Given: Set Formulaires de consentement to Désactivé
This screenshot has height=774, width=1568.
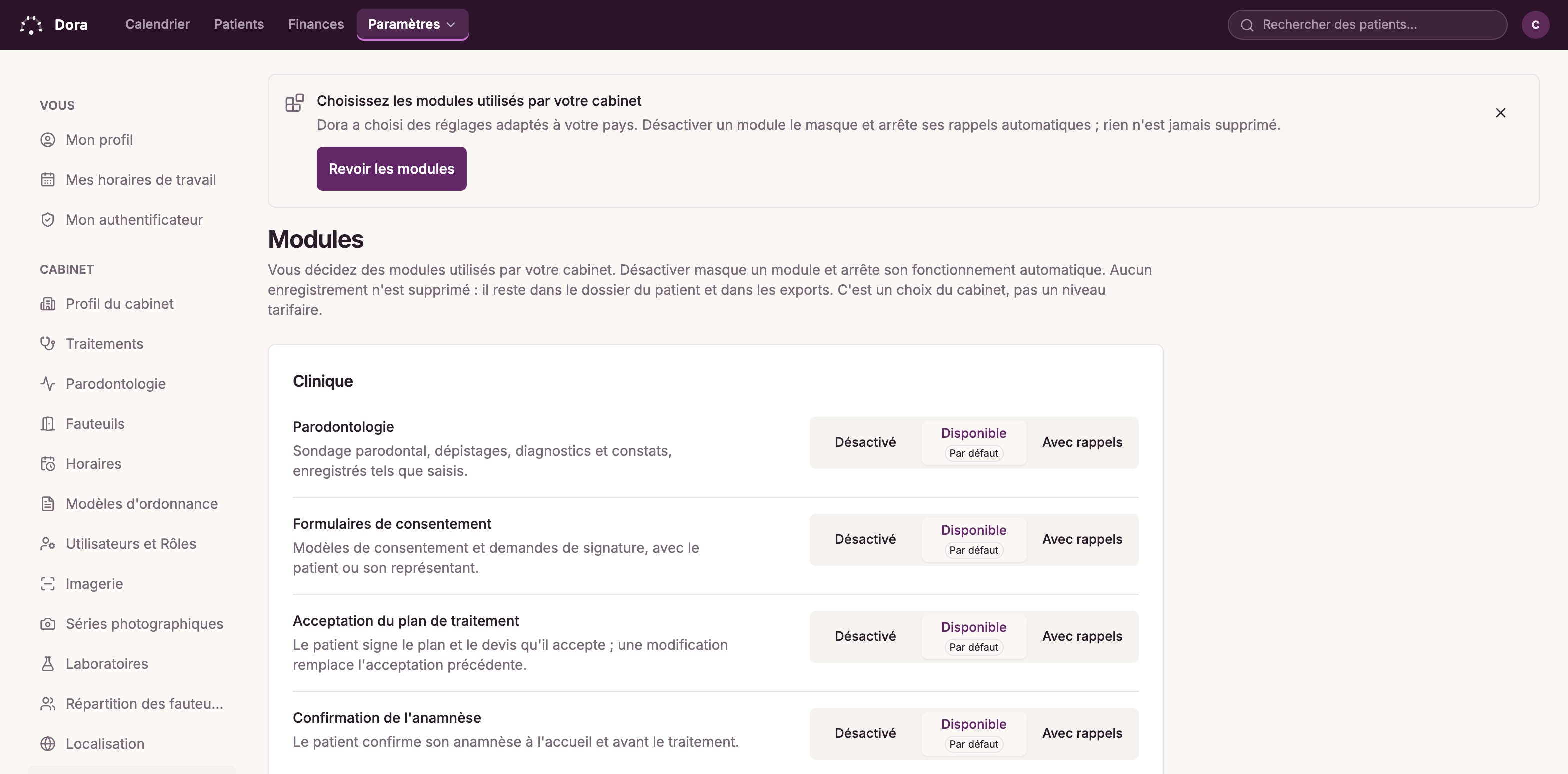Looking at the screenshot, I should click(x=865, y=539).
